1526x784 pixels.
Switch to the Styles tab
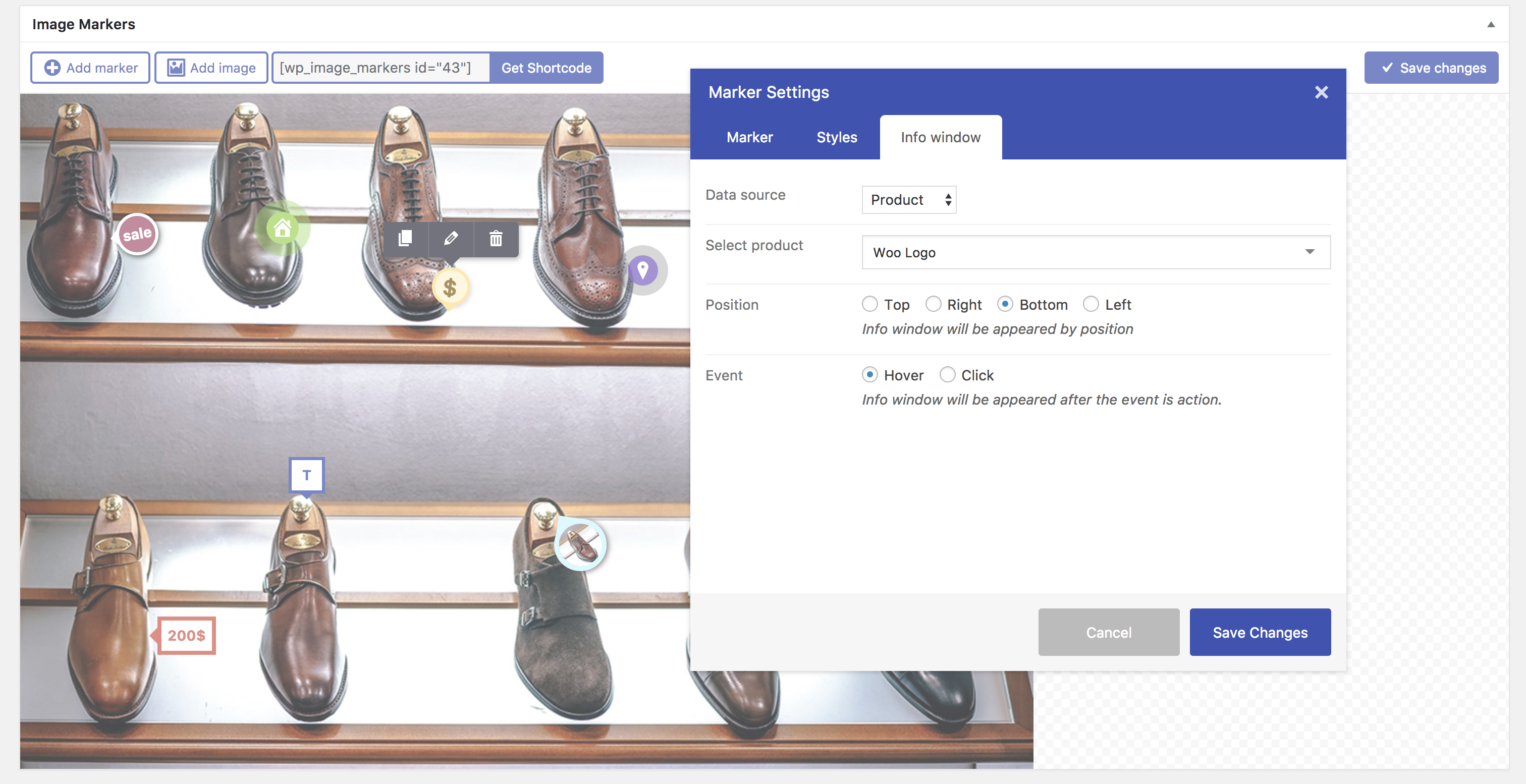click(837, 136)
